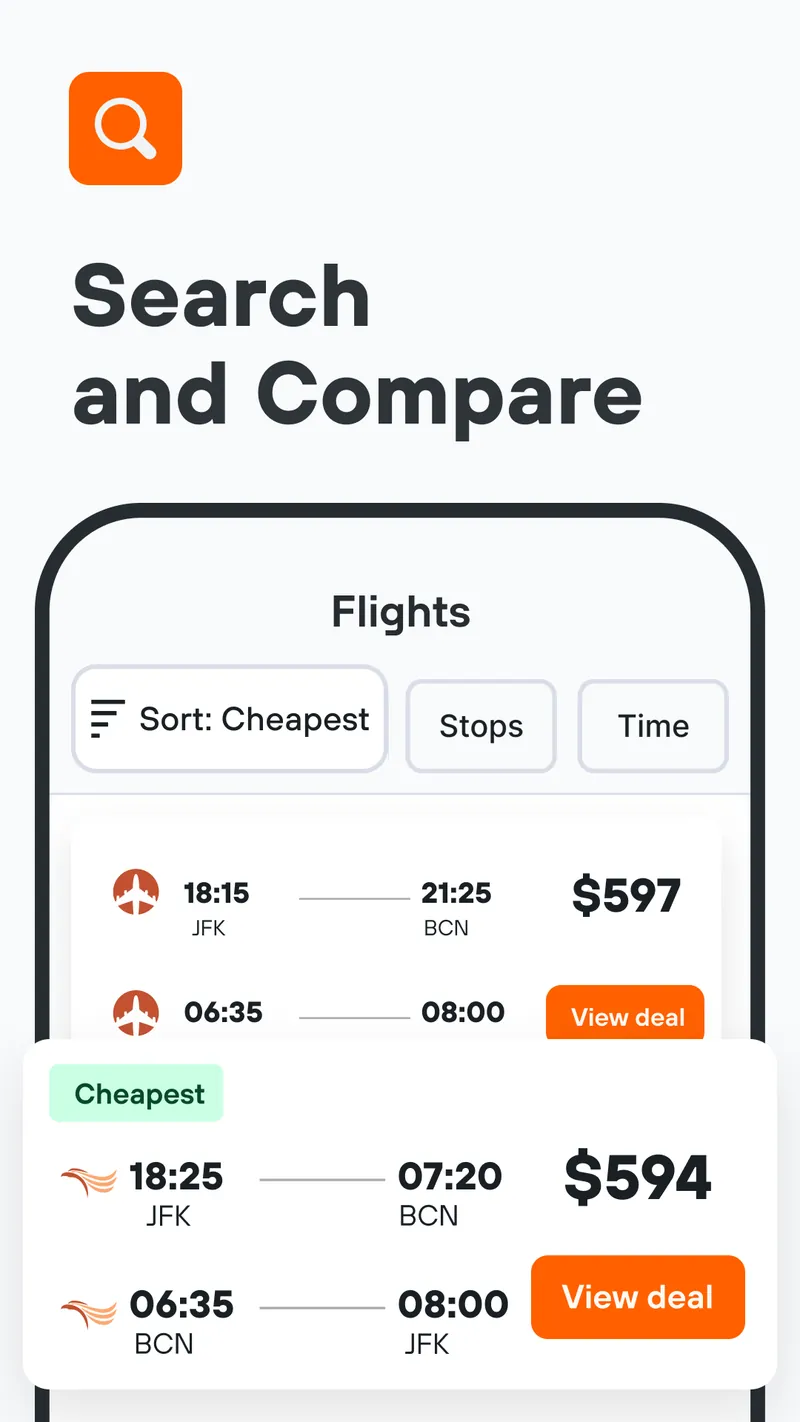Image resolution: width=800 pixels, height=1422 pixels.
Task: Click the airplane icon beside the 06:35 flight
Action: point(137,1014)
